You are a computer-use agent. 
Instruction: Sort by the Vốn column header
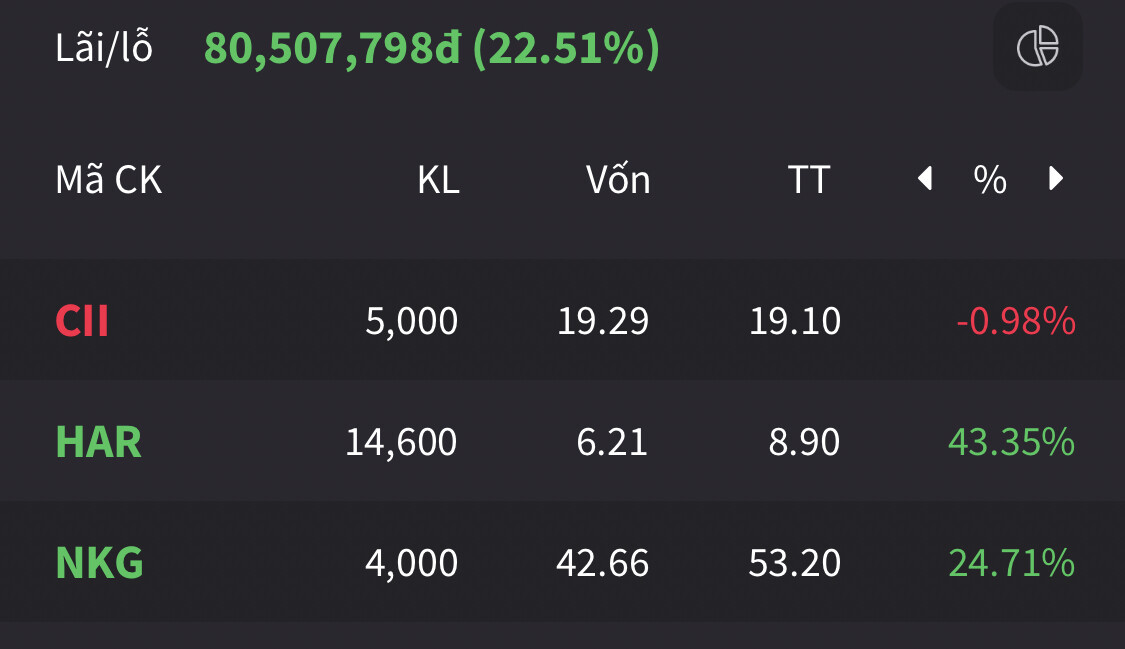point(618,181)
